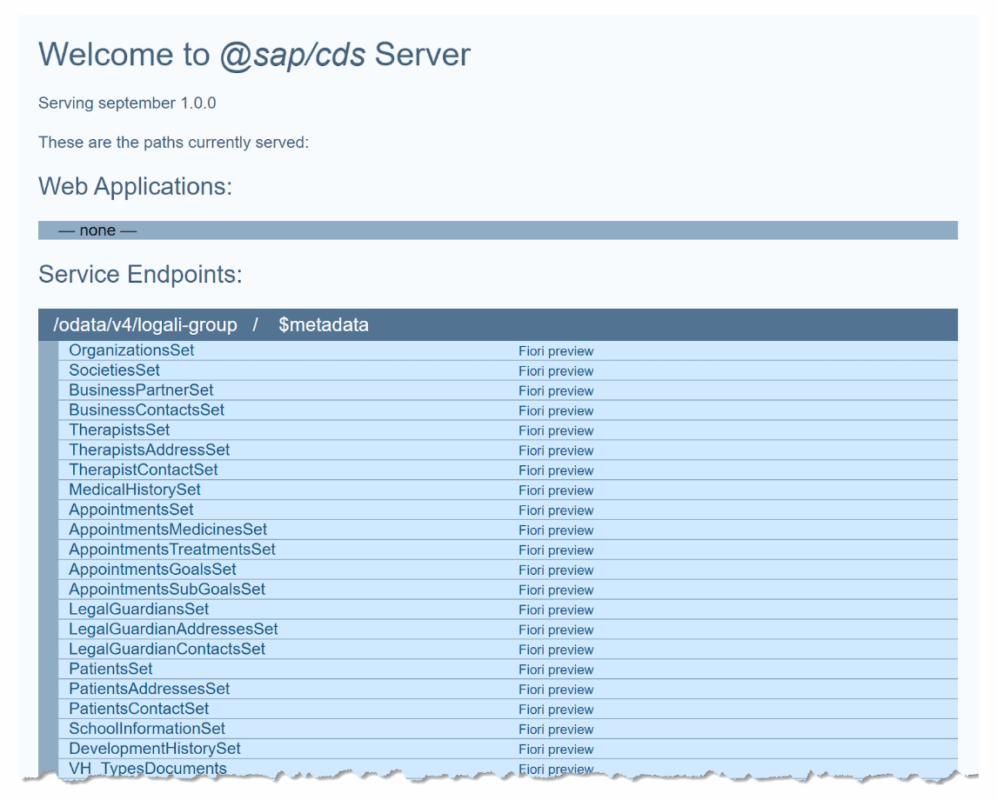Open the BusinessContactsSet endpoint
997x800 pixels.
point(147,410)
